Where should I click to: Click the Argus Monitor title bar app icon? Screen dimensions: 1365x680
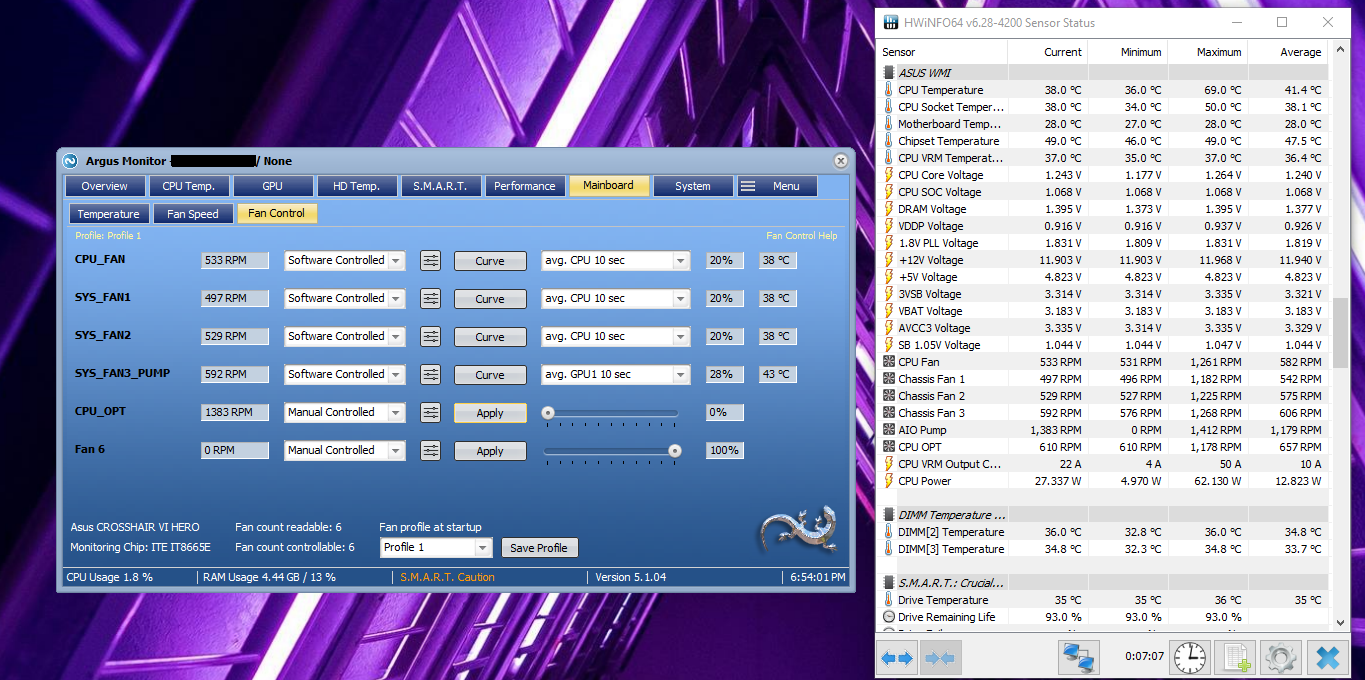click(x=70, y=161)
